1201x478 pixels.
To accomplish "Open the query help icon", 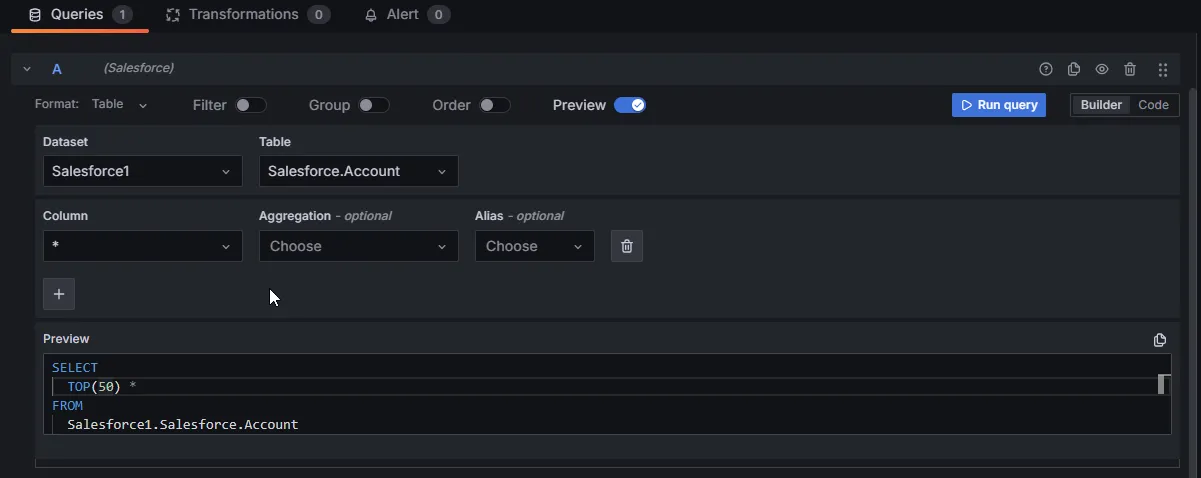I will [1046, 69].
